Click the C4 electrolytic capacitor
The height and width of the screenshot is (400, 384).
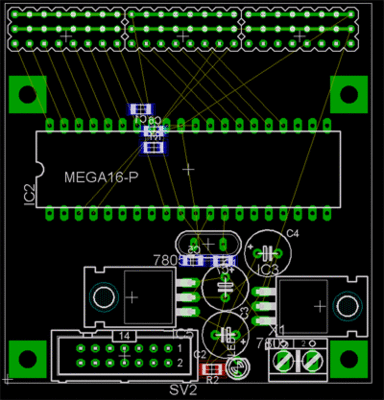point(268,253)
